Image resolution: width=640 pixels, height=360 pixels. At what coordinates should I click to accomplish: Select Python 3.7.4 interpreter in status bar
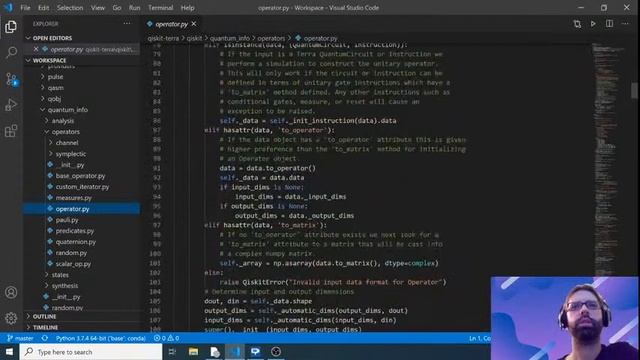100,338
